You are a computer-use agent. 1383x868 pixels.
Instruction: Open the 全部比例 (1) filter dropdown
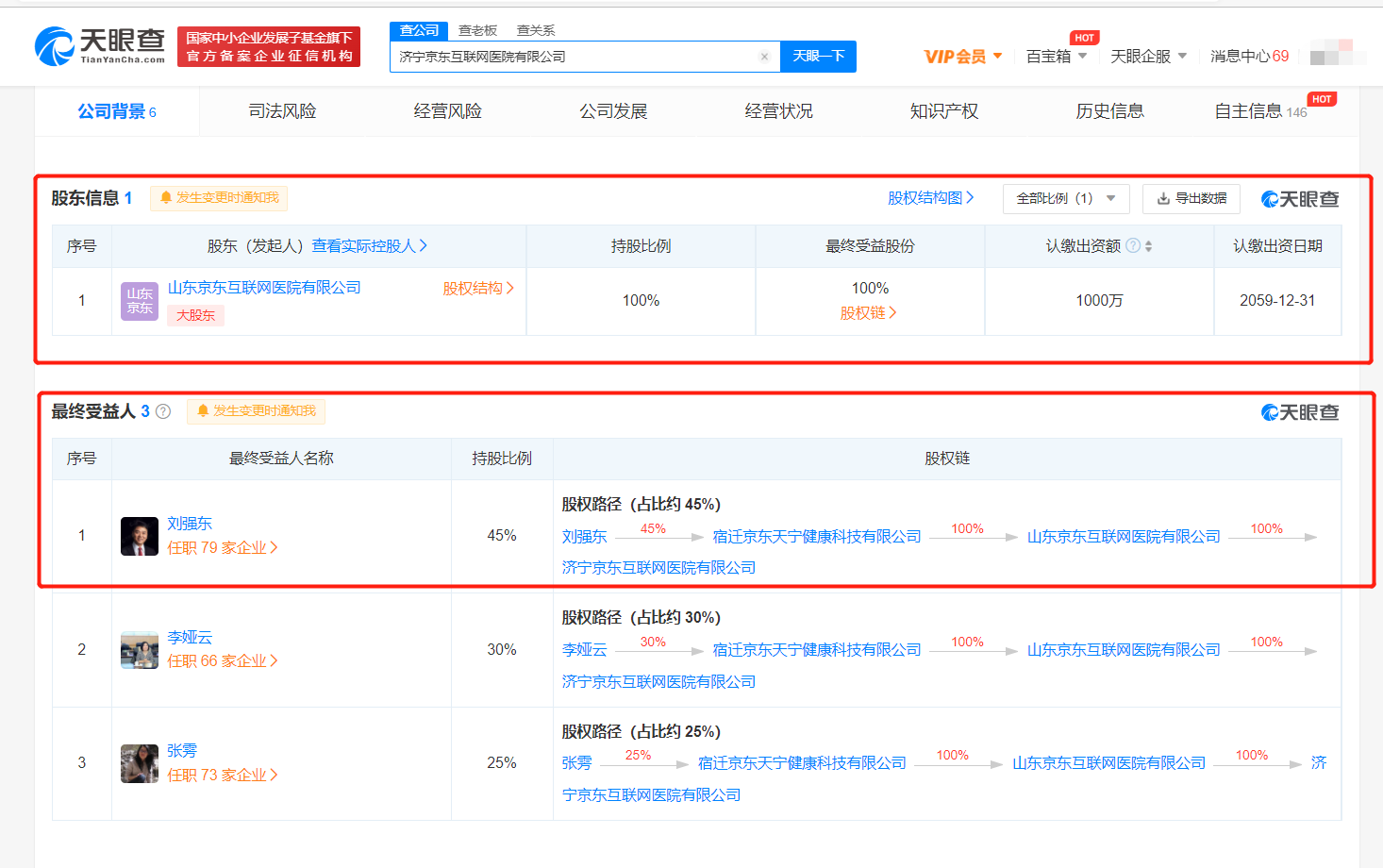point(1065,198)
